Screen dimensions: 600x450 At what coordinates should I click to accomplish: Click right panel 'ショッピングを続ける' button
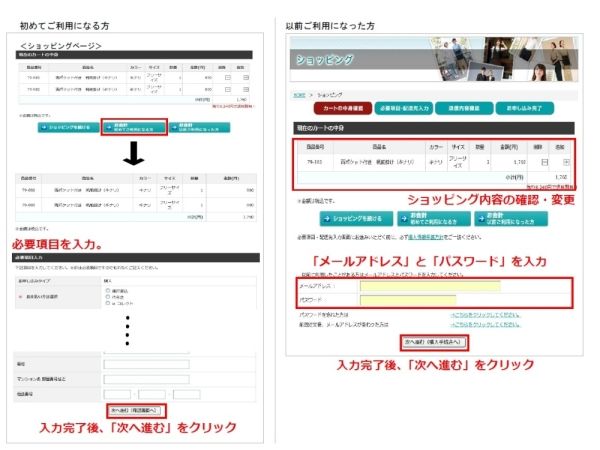click(x=352, y=218)
